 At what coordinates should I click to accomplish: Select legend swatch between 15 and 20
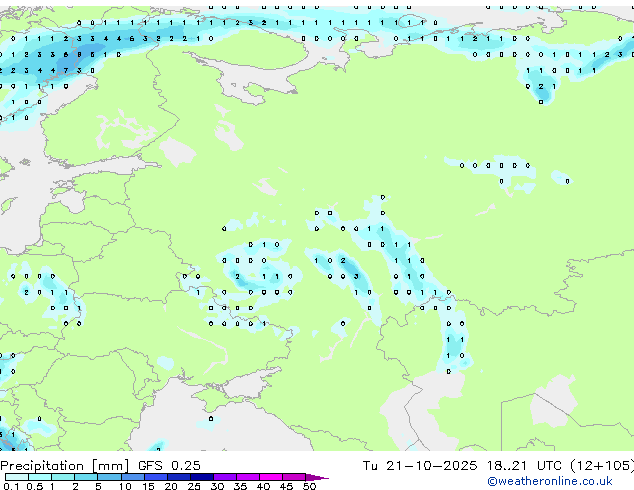(x=156, y=477)
